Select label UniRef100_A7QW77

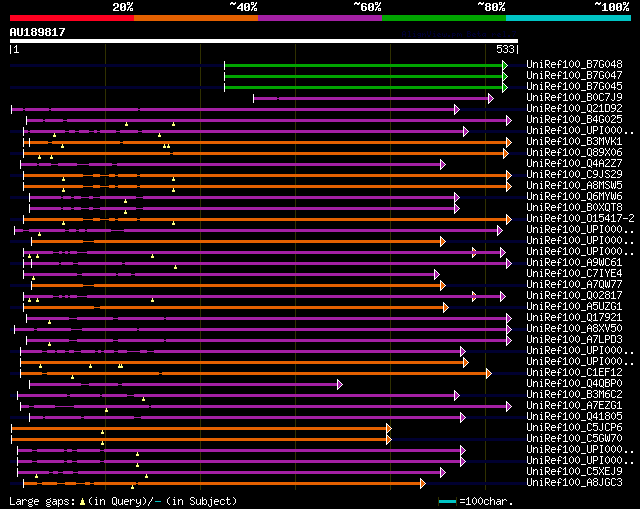click(574, 284)
